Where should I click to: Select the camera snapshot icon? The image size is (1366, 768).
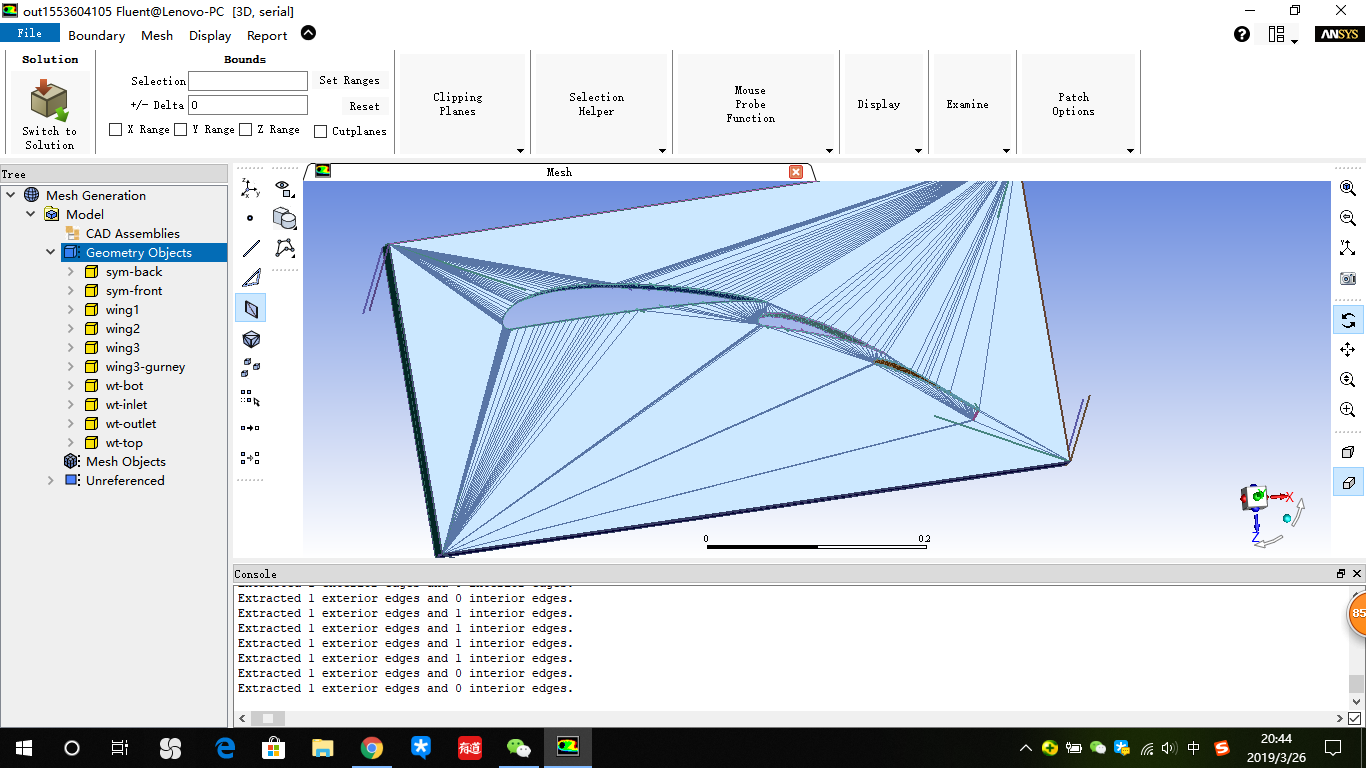click(x=1348, y=278)
